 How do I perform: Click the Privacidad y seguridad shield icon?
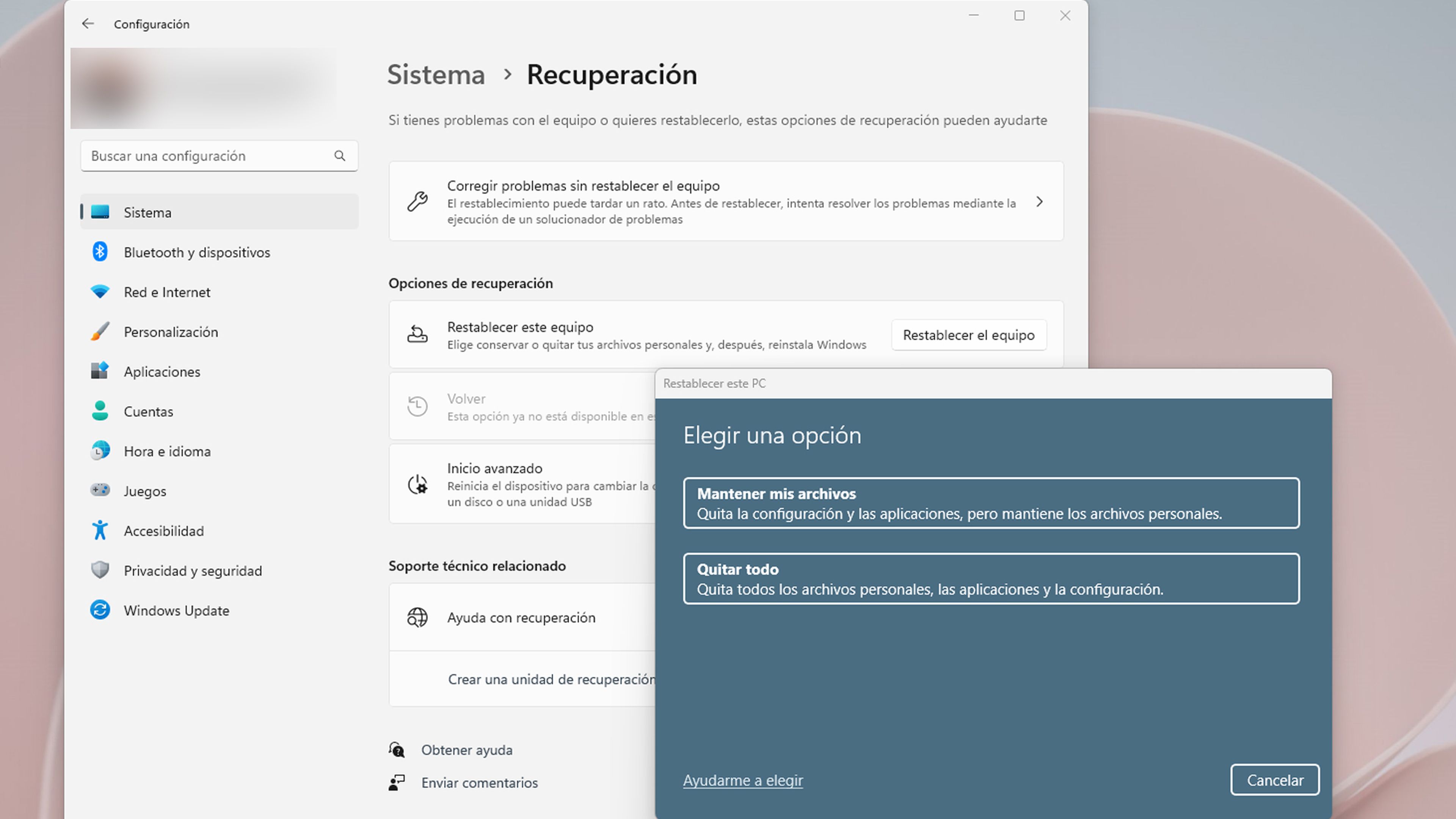tap(100, 570)
